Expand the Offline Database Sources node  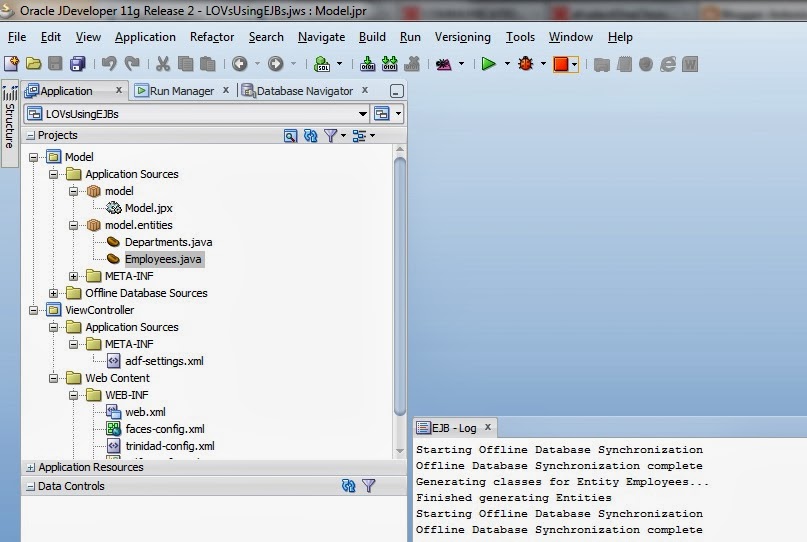tap(54, 293)
